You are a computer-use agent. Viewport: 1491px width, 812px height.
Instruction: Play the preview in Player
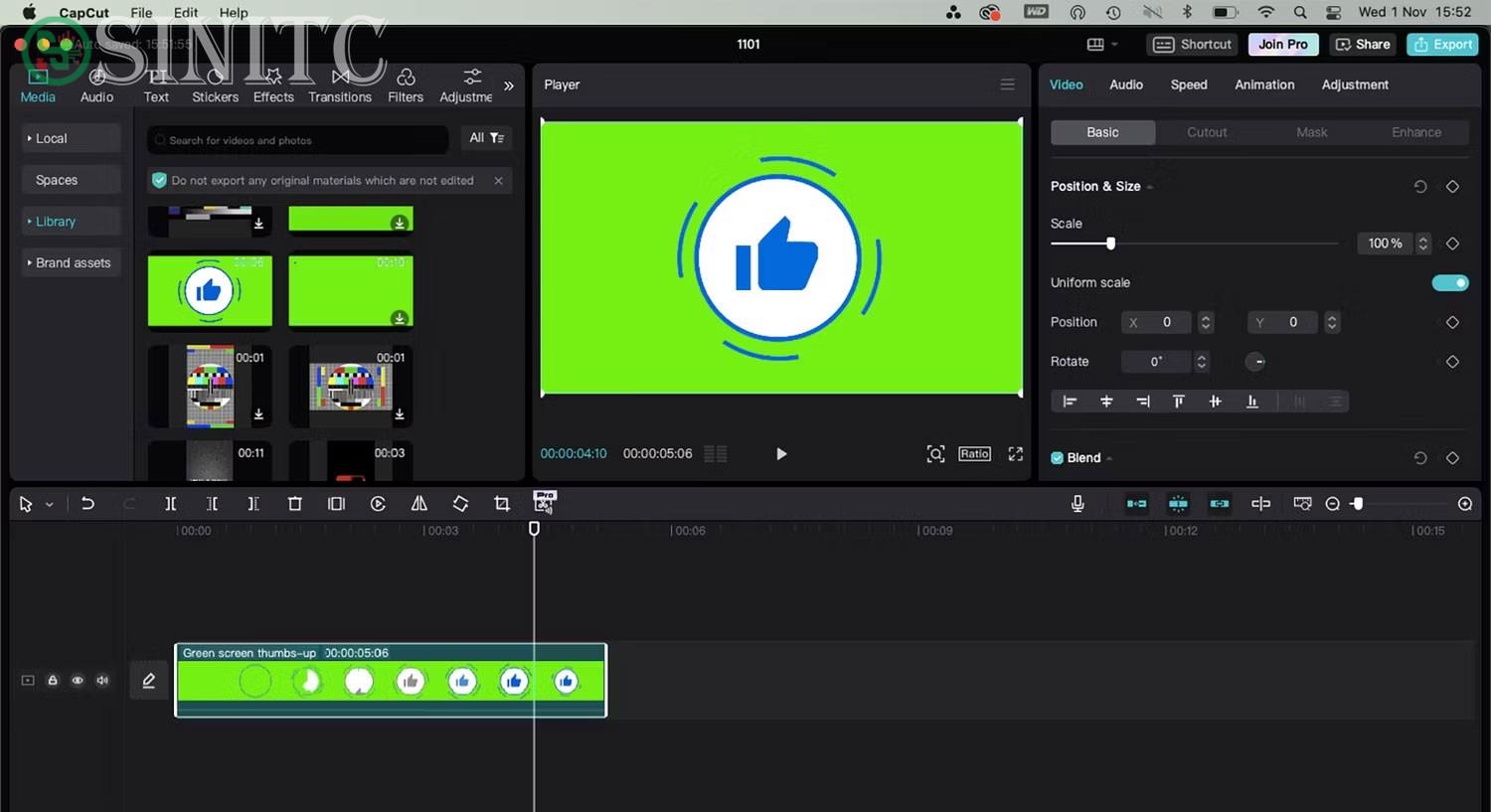781,454
